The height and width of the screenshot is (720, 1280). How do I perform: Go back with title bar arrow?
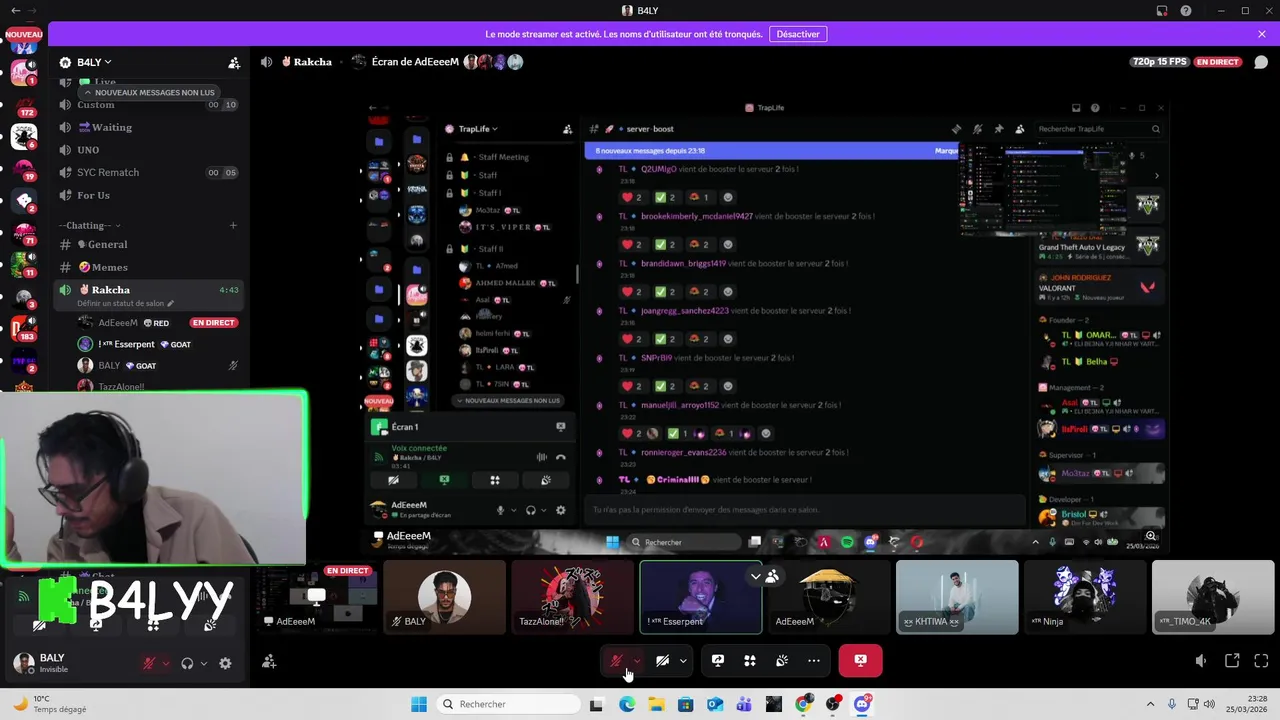point(15,10)
